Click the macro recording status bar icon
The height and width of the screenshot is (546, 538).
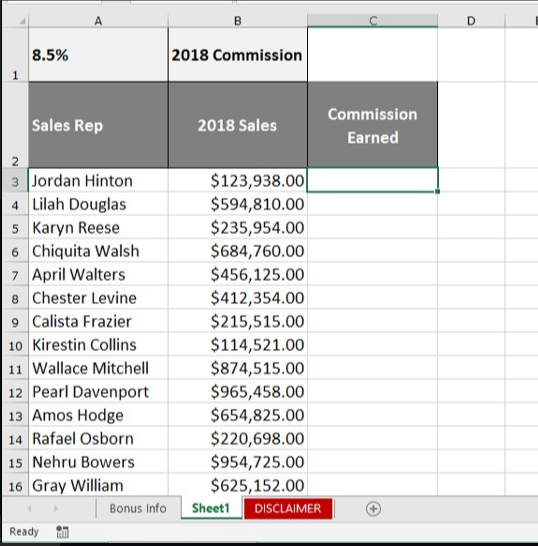(62, 532)
